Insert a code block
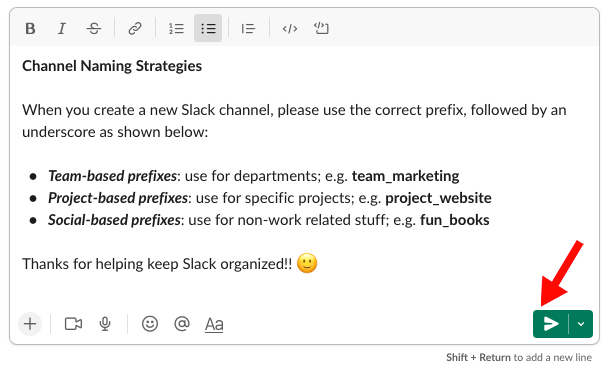The height and width of the screenshot is (367, 608). click(x=321, y=28)
